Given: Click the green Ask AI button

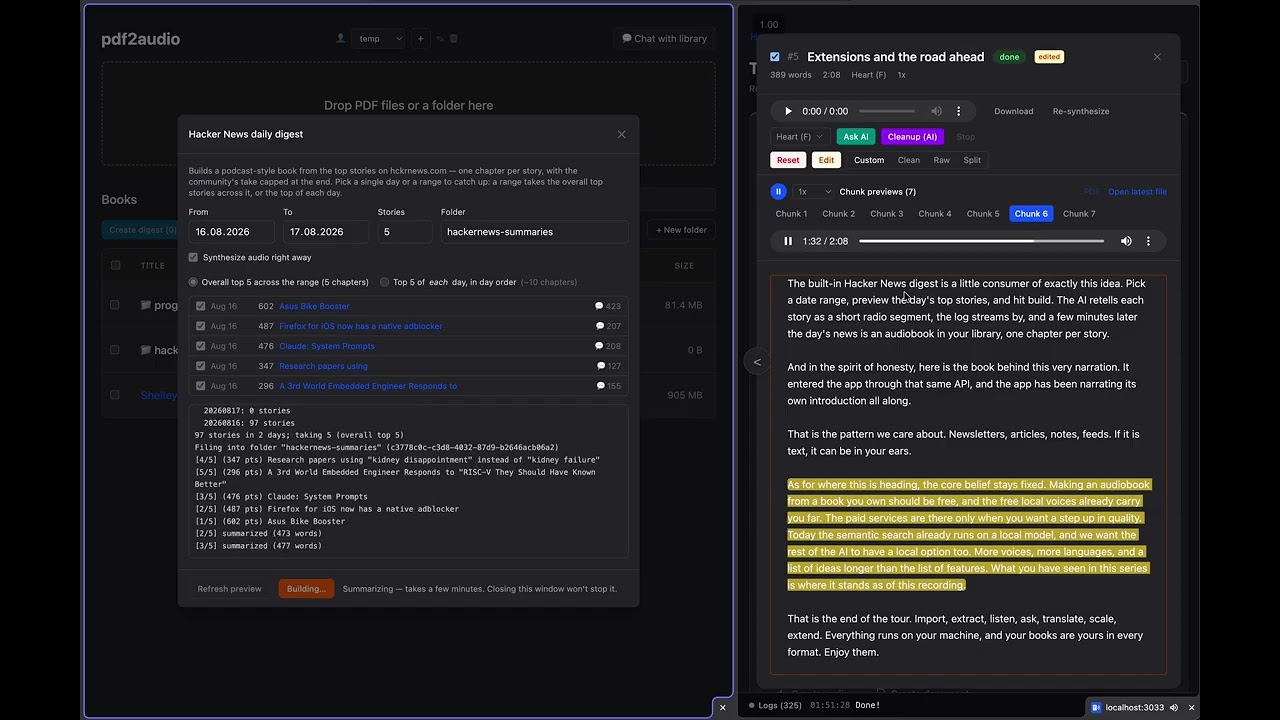Looking at the screenshot, I should (856, 137).
